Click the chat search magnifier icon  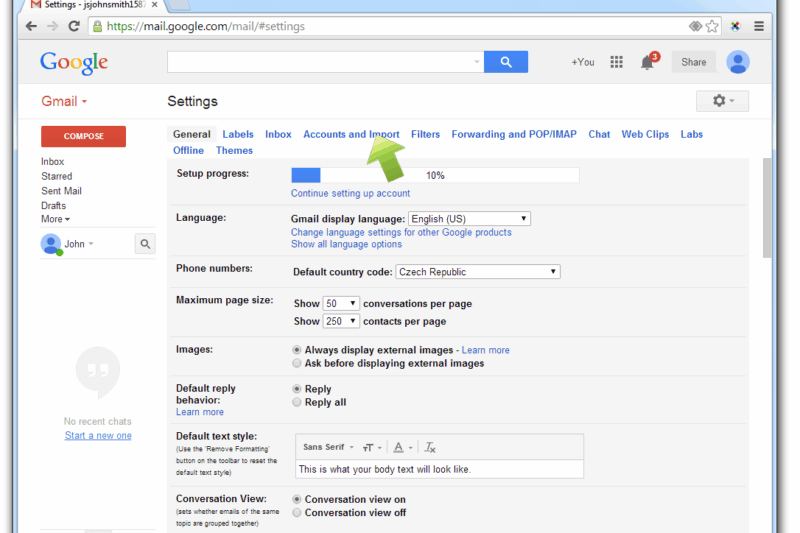[x=145, y=244]
